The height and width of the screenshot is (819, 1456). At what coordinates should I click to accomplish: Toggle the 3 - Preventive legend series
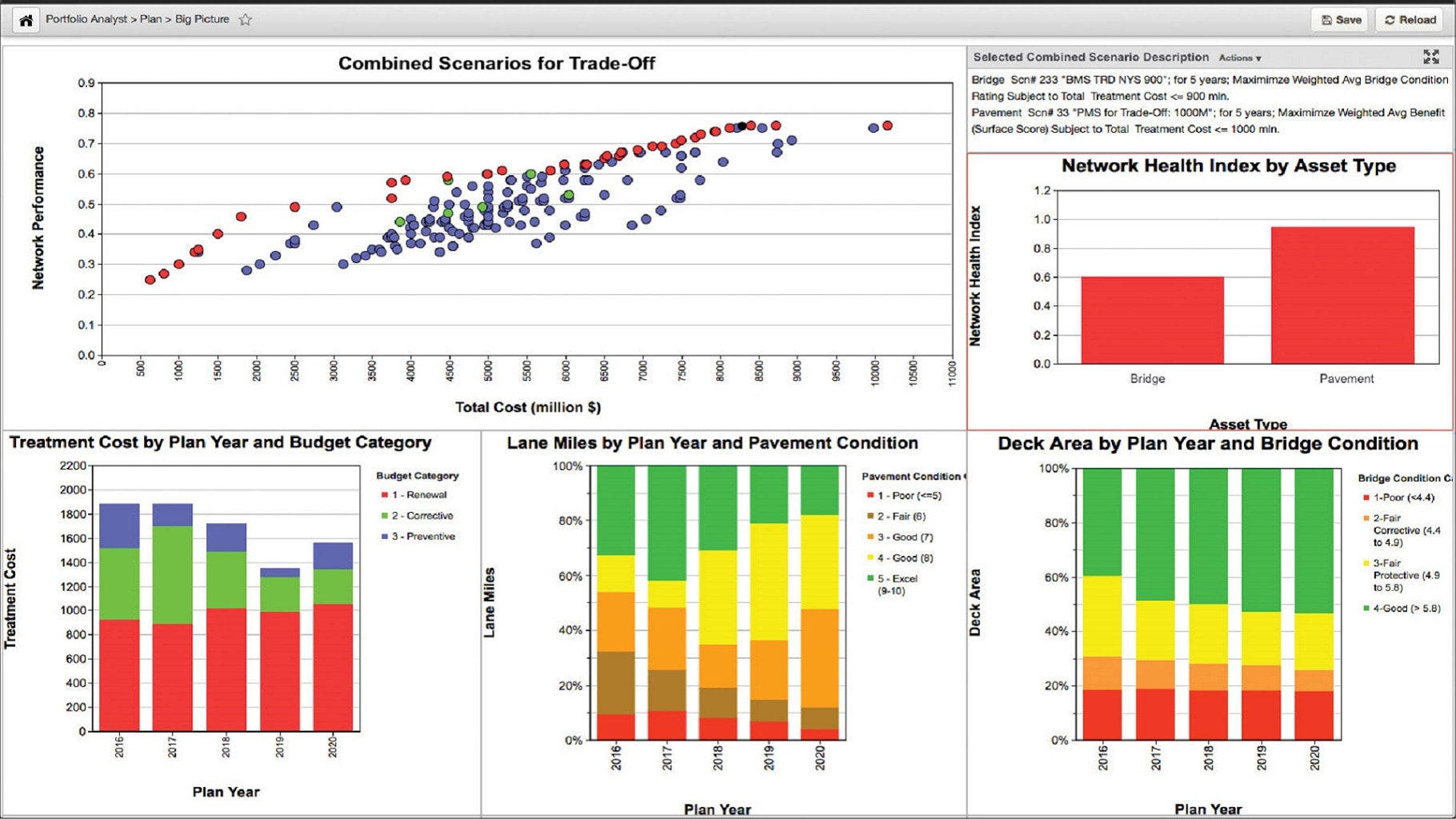click(422, 537)
